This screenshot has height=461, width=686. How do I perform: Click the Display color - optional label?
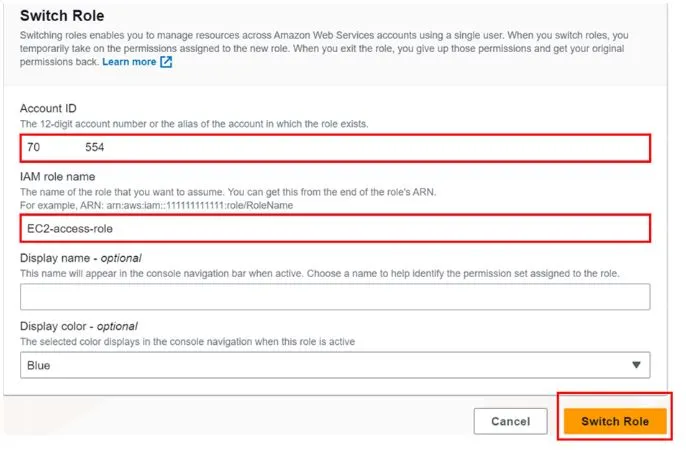[x=79, y=326]
